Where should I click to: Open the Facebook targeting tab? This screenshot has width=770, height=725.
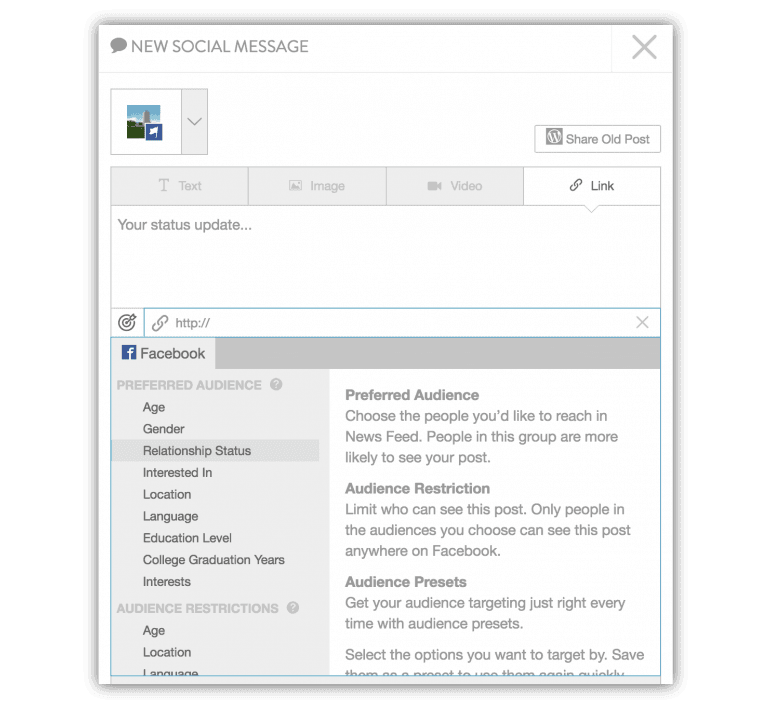(x=163, y=353)
